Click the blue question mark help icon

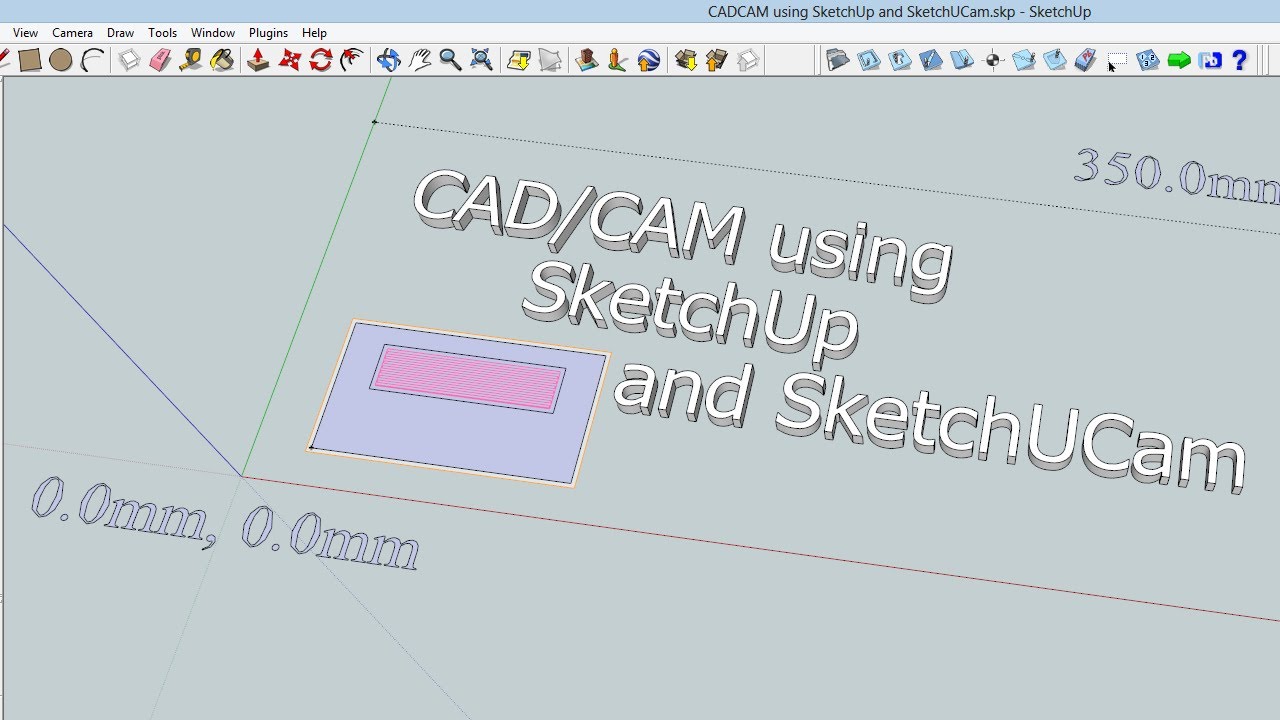click(x=1240, y=60)
